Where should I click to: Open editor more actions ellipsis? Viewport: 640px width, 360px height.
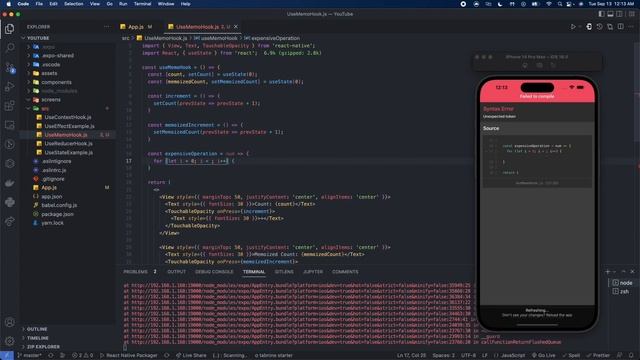[x=631, y=27]
